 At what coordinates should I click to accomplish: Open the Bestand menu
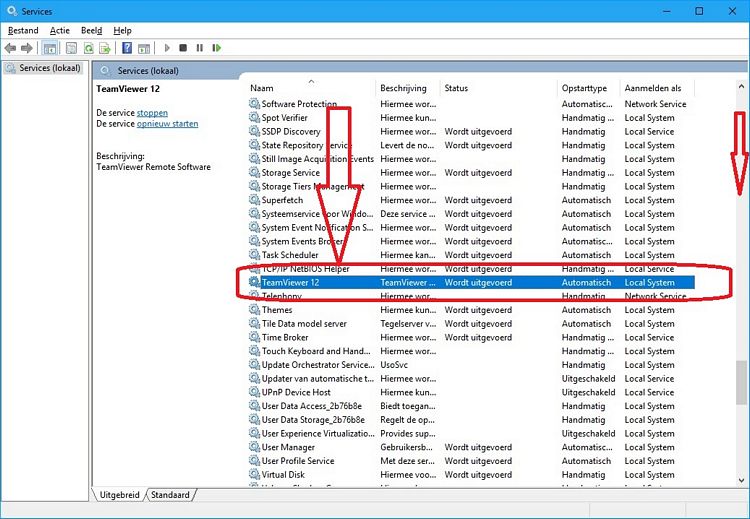tap(23, 31)
